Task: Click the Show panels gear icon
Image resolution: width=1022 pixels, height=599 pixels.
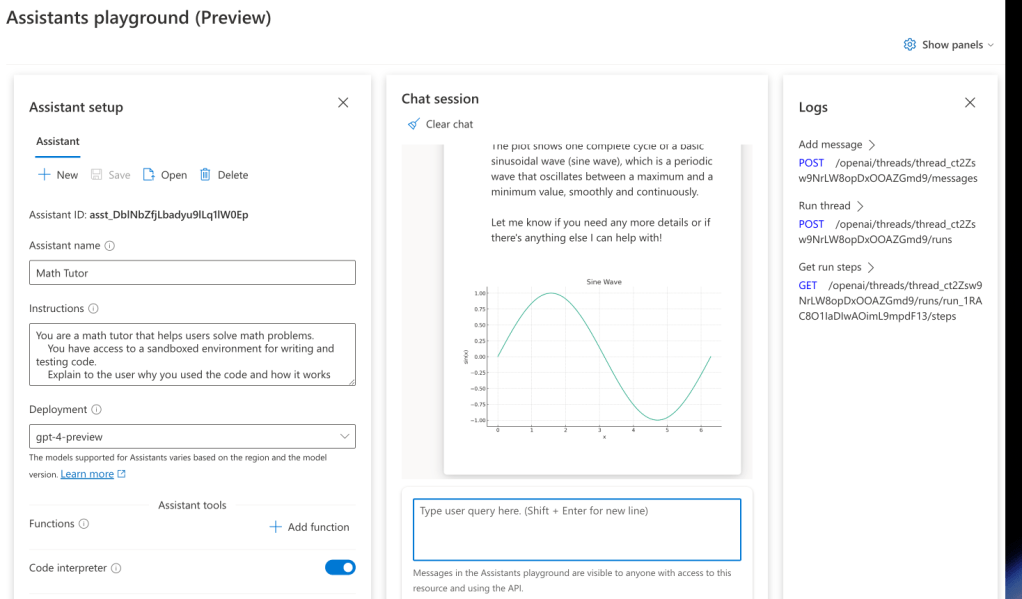Action: click(x=909, y=45)
